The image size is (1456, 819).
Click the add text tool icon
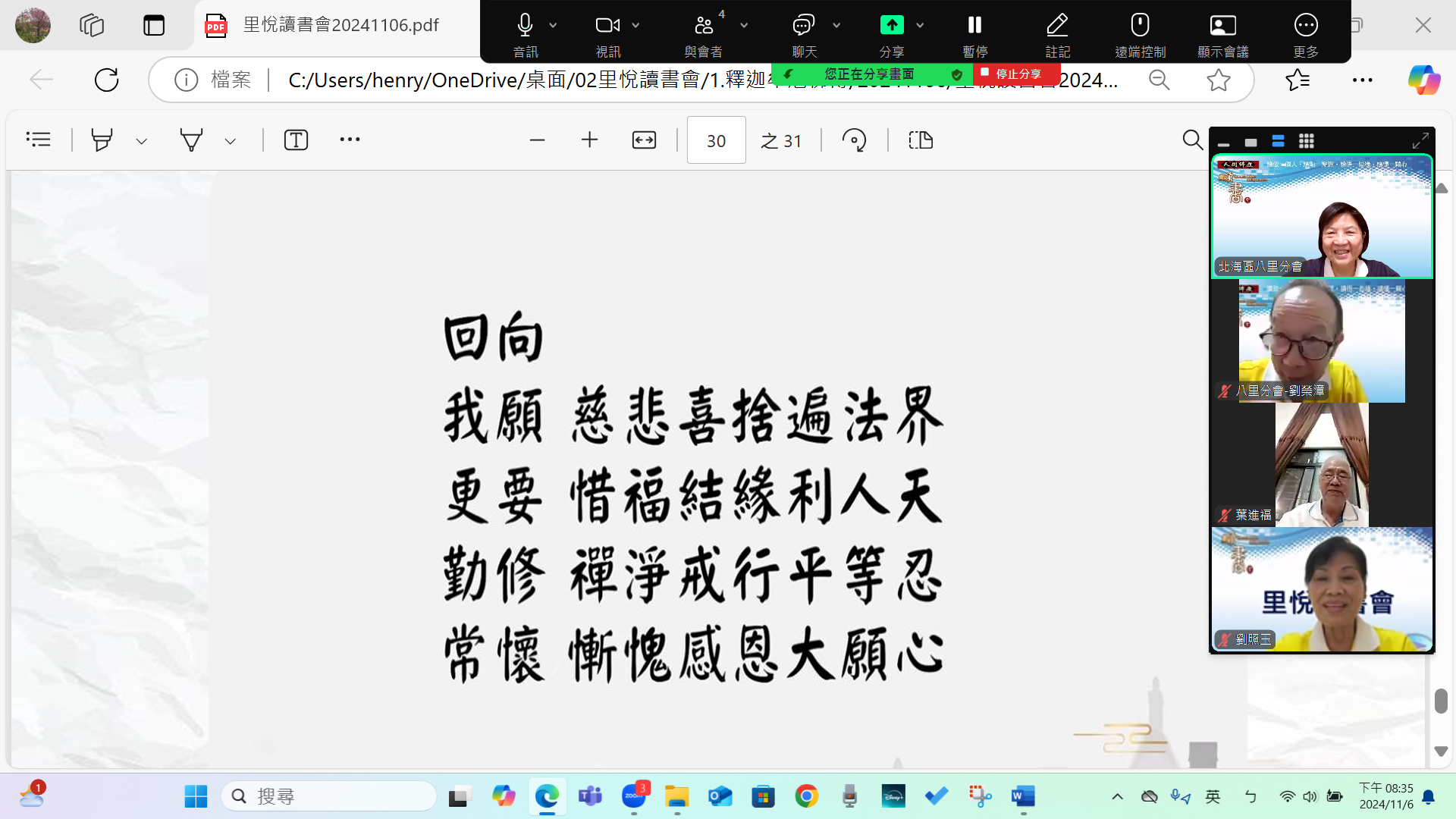296,140
